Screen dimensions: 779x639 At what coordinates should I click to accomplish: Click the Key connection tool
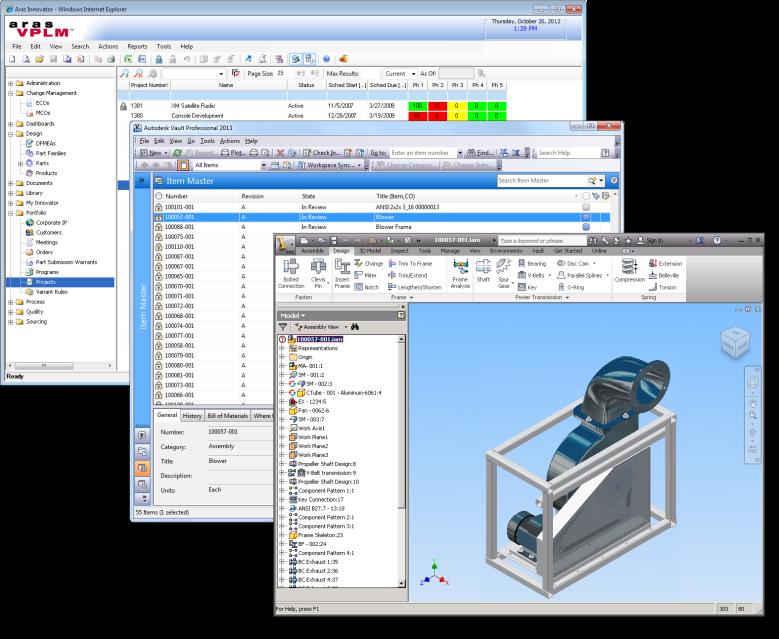(527, 287)
